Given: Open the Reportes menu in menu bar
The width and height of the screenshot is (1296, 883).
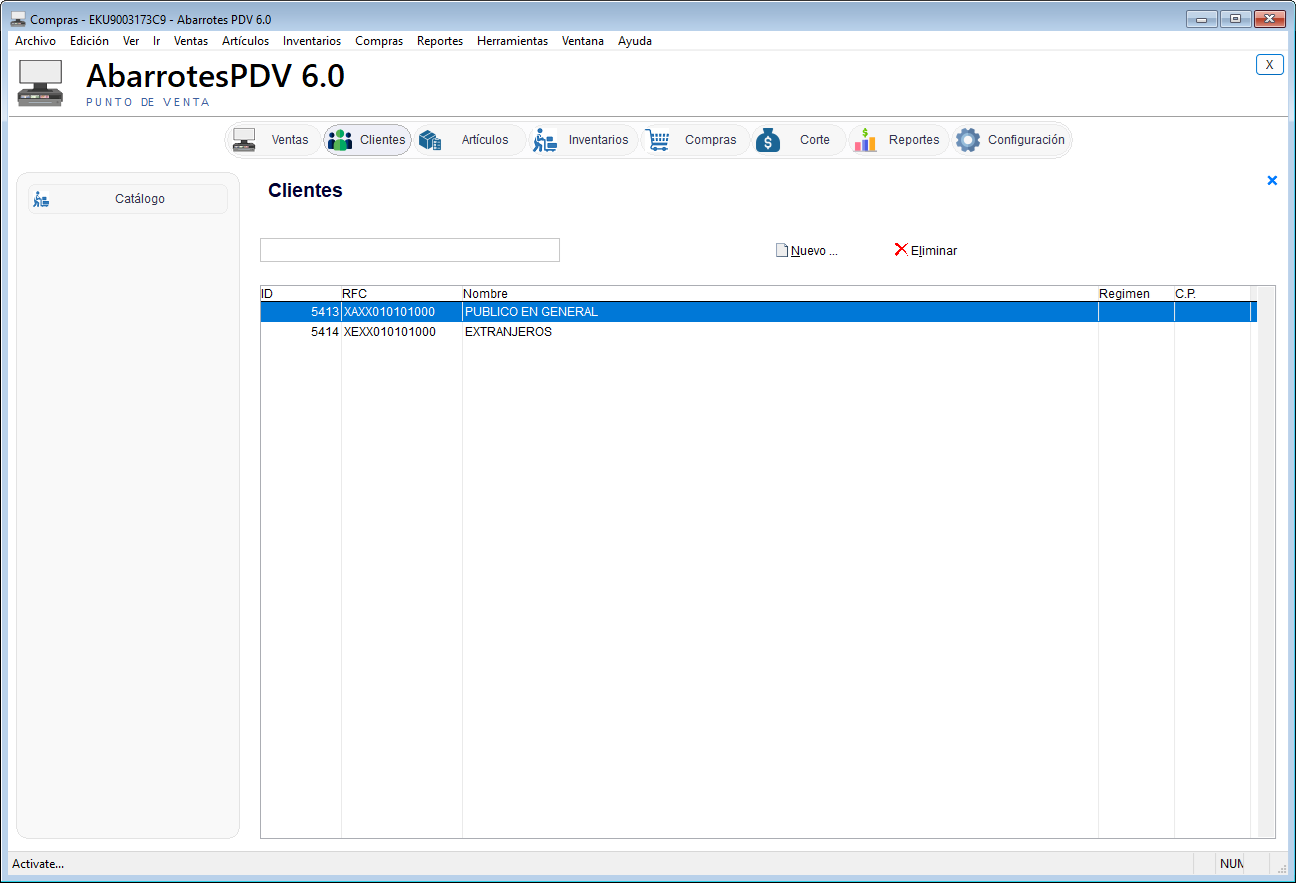Looking at the screenshot, I should click(x=440, y=41).
